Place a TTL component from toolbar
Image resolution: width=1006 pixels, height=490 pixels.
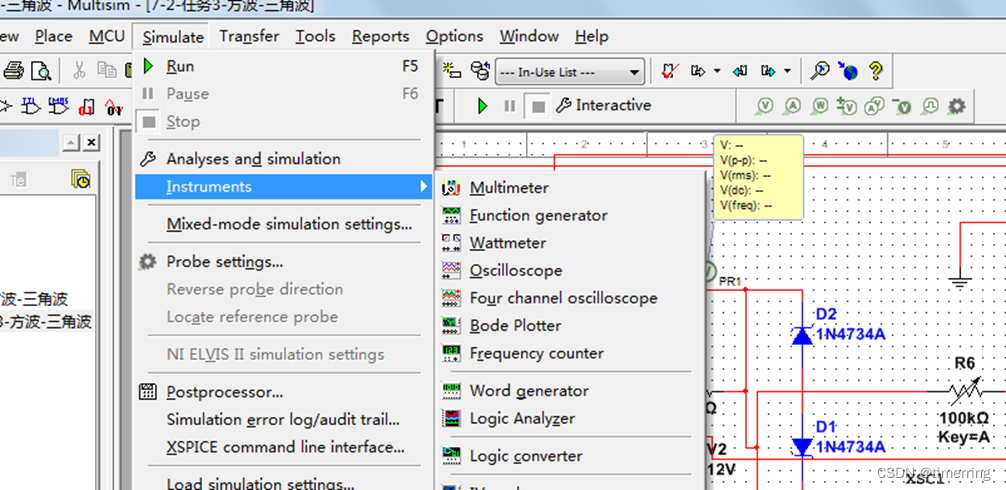click(x=30, y=106)
